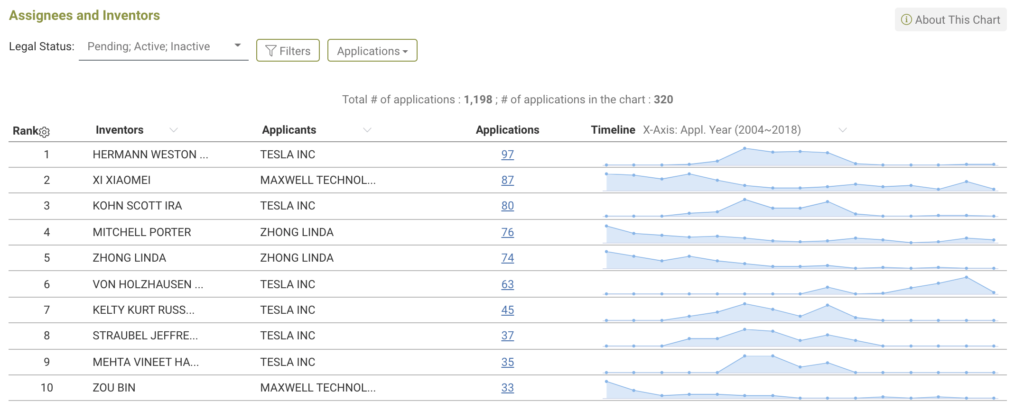Click the Timeline column header label
Screen dimensions: 1024x419
pyautogui.click(x=613, y=130)
